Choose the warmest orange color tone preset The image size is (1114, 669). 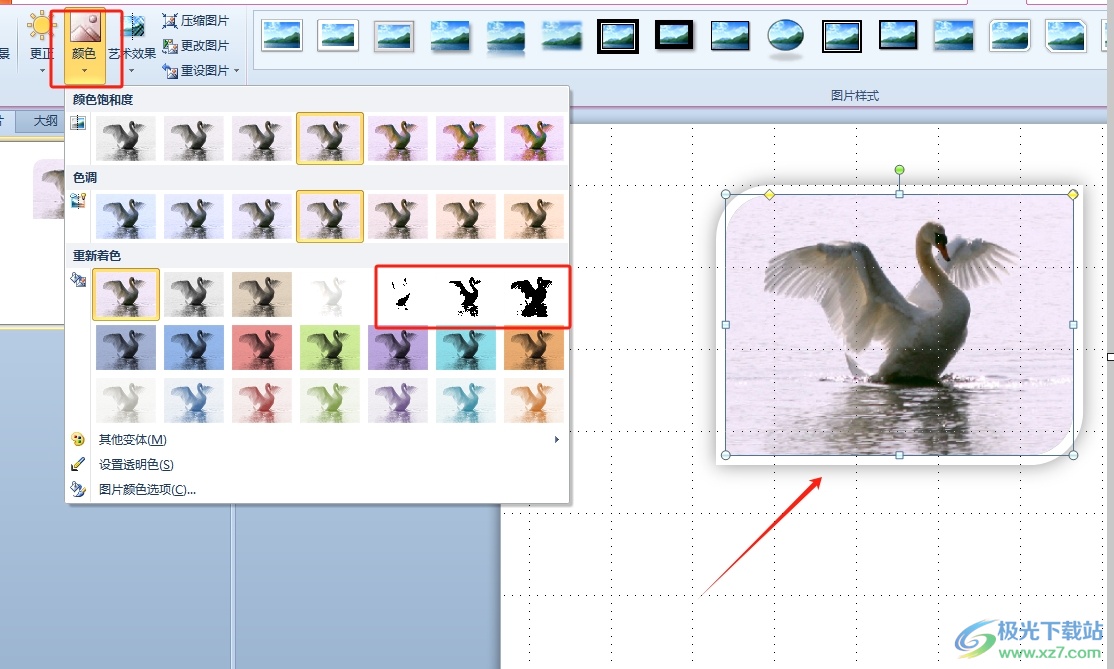tap(534, 216)
